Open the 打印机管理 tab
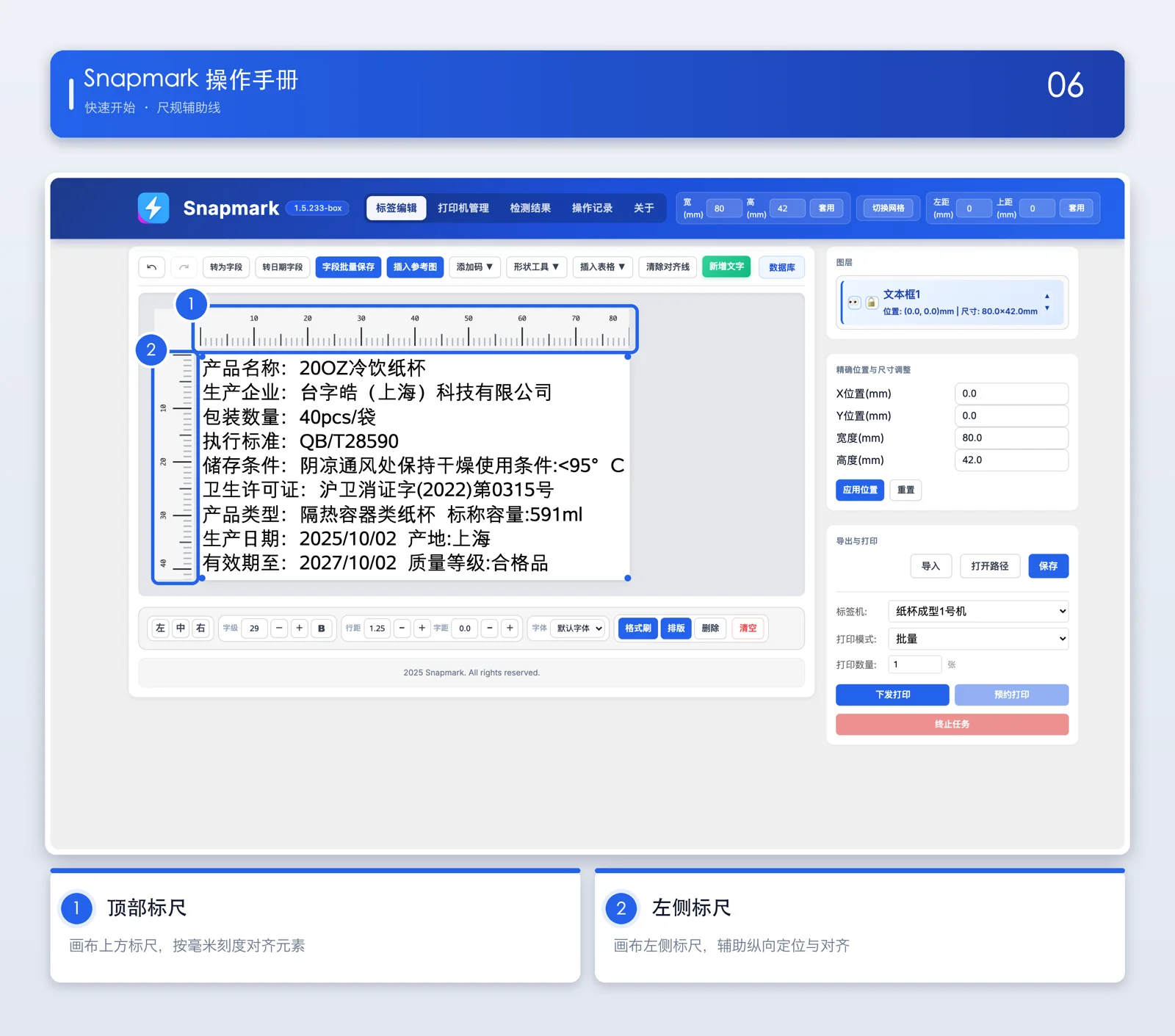Viewport: 1175px width, 1036px height. [463, 209]
